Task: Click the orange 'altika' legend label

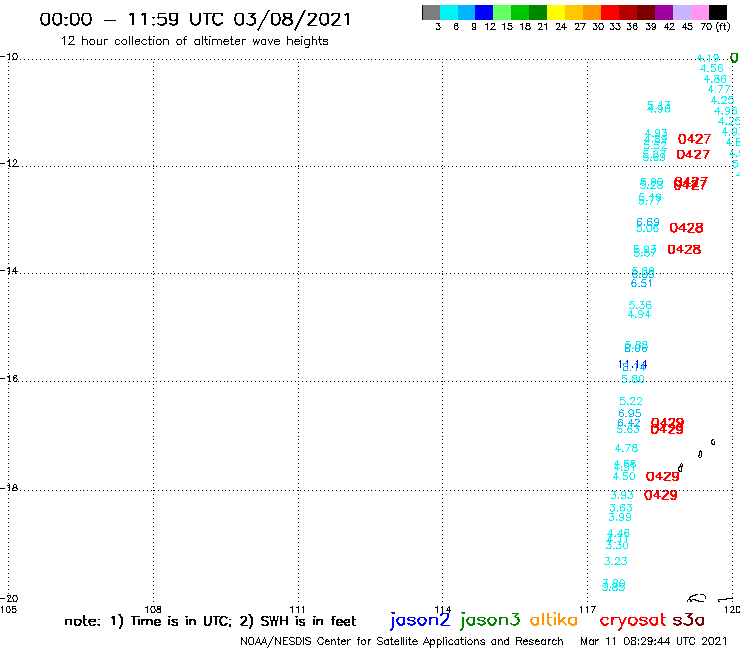Action: click(x=554, y=620)
